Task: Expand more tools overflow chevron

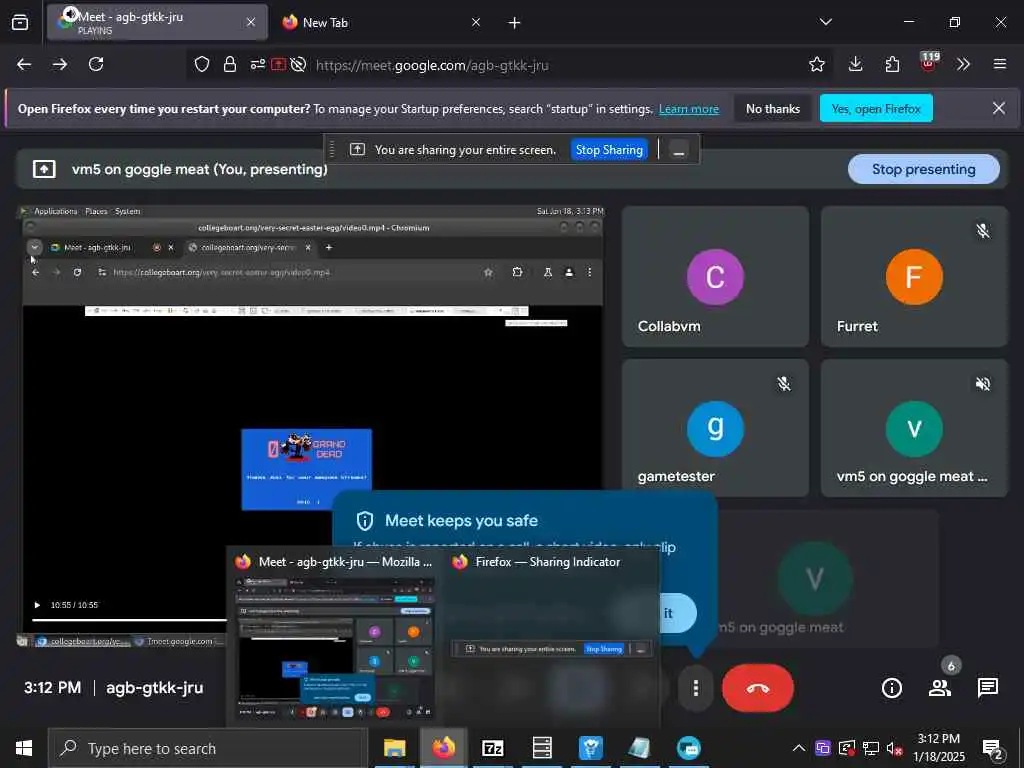Action: click(x=963, y=64)
